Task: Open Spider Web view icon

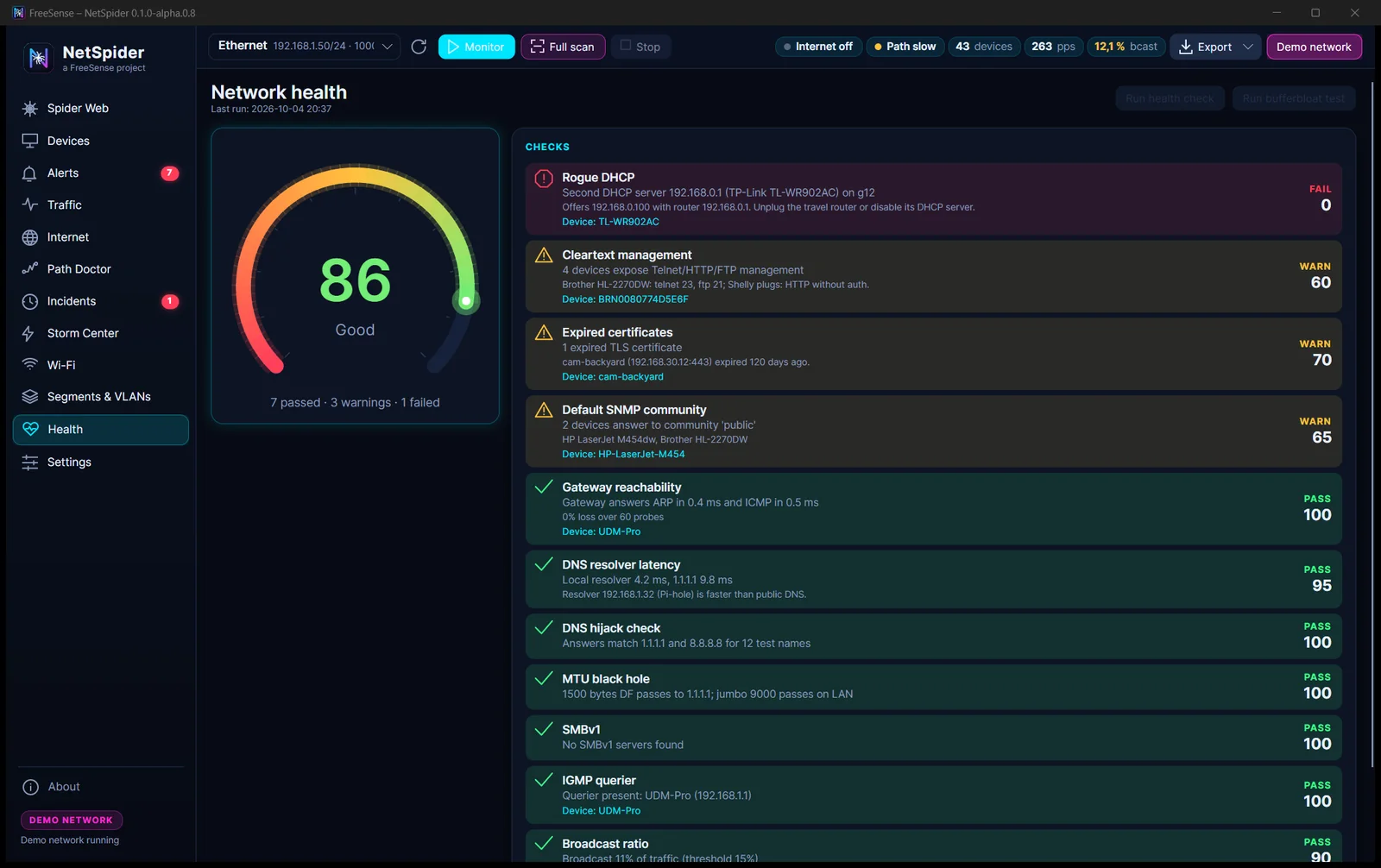Action: coord(30,109)
